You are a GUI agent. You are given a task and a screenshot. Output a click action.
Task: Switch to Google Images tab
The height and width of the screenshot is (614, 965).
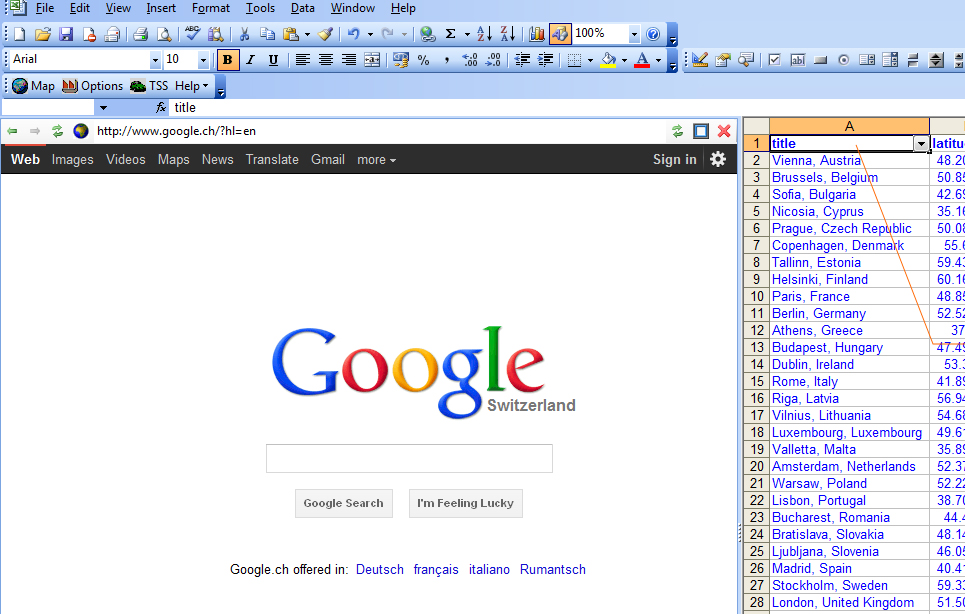(73, 160)
